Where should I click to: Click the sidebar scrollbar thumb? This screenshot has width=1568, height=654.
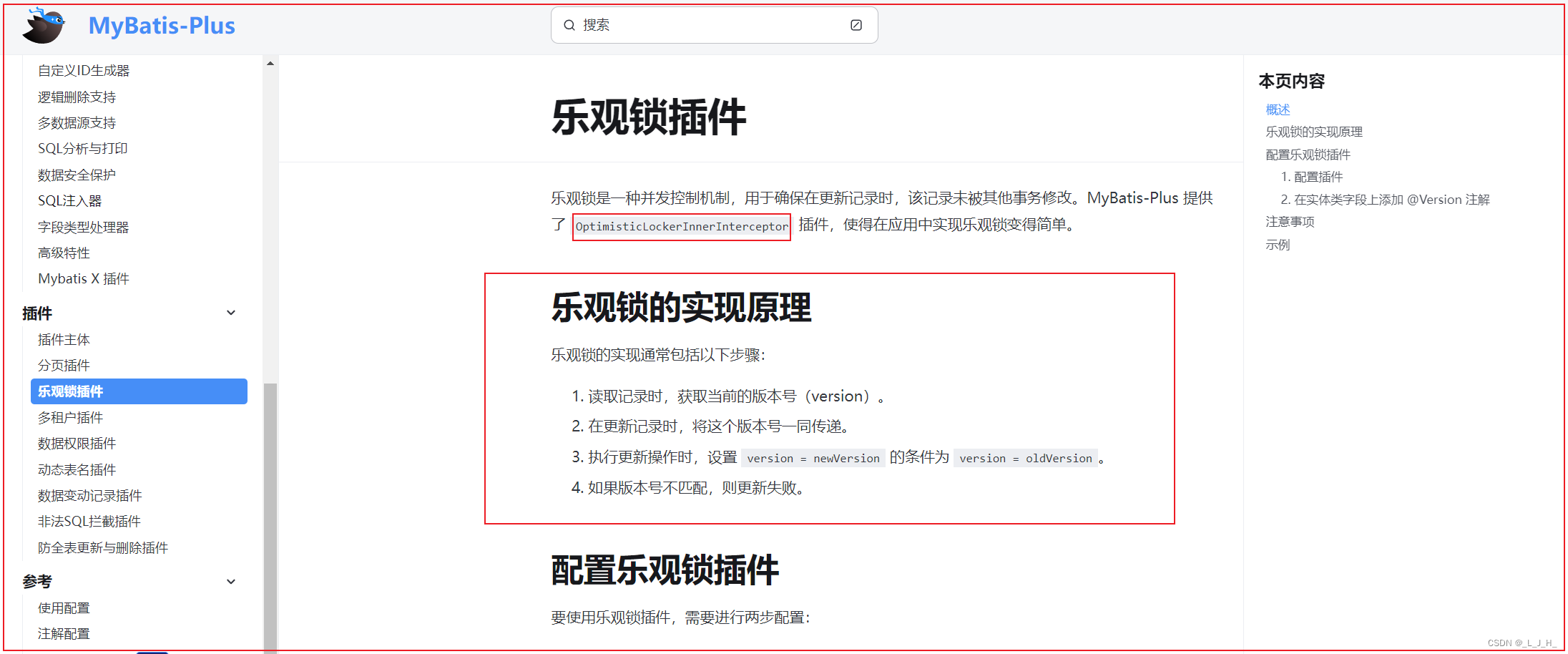click(270, 518)
